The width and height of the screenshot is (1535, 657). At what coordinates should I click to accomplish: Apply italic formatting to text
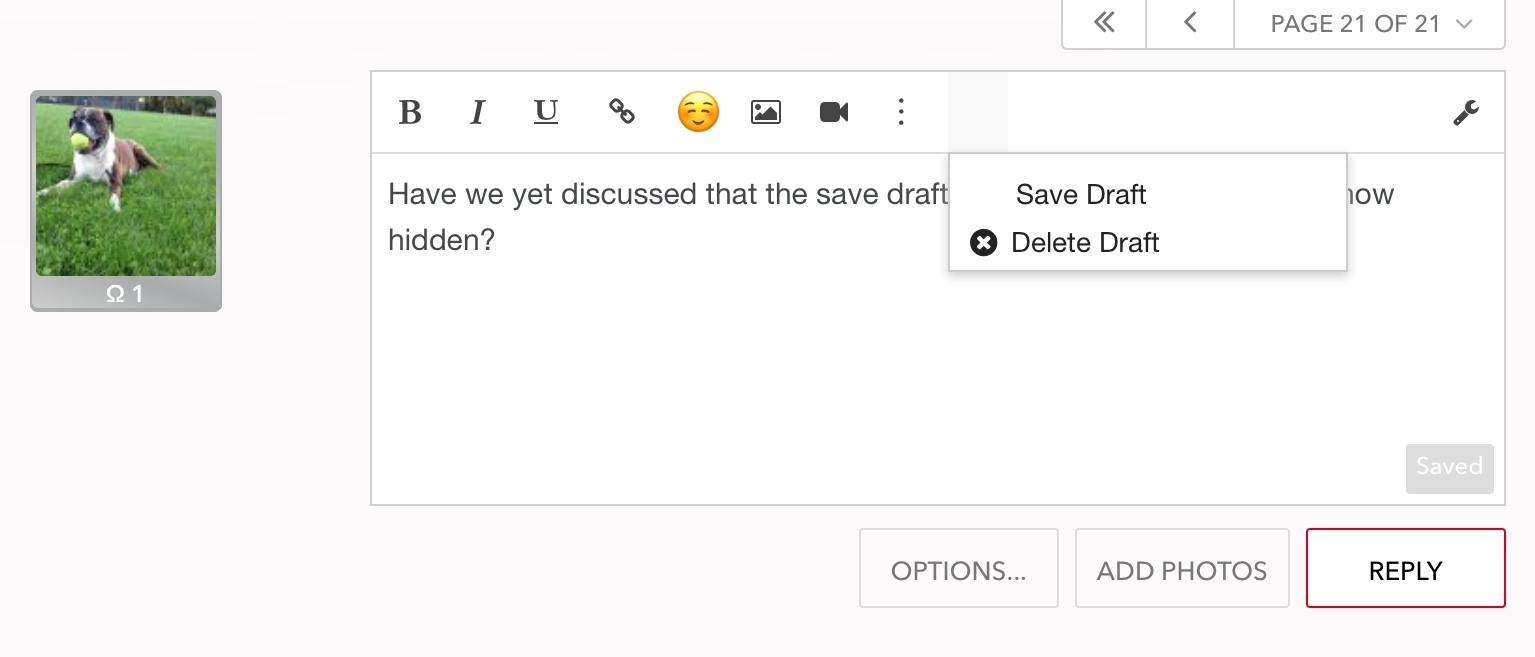click(478, 112)
